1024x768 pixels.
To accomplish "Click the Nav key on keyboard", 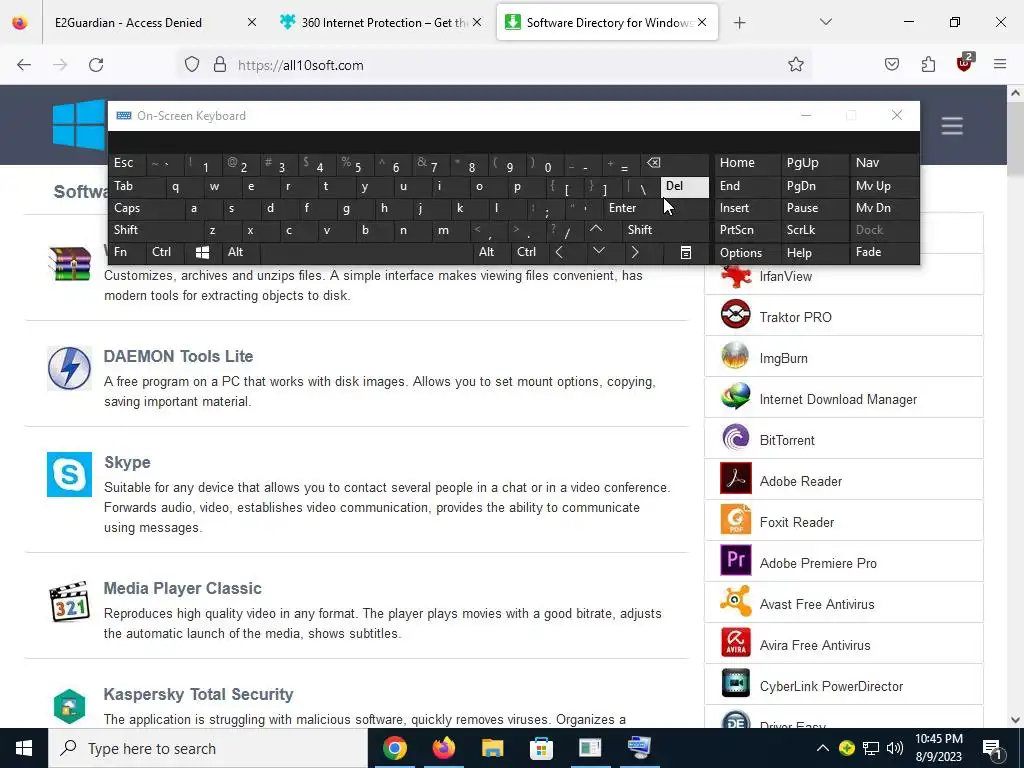I will pyautogui.click(x=884, y=163).
